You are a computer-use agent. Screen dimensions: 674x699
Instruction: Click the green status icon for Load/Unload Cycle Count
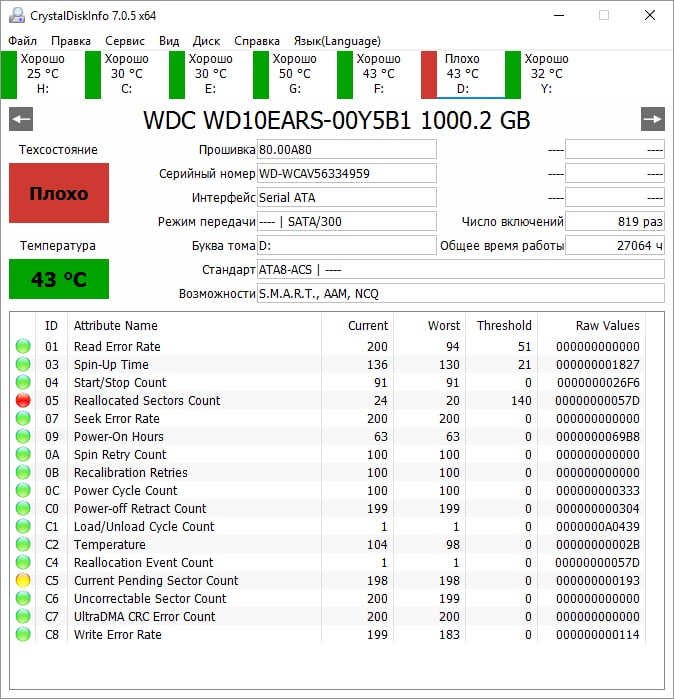(x=23, y=526)
